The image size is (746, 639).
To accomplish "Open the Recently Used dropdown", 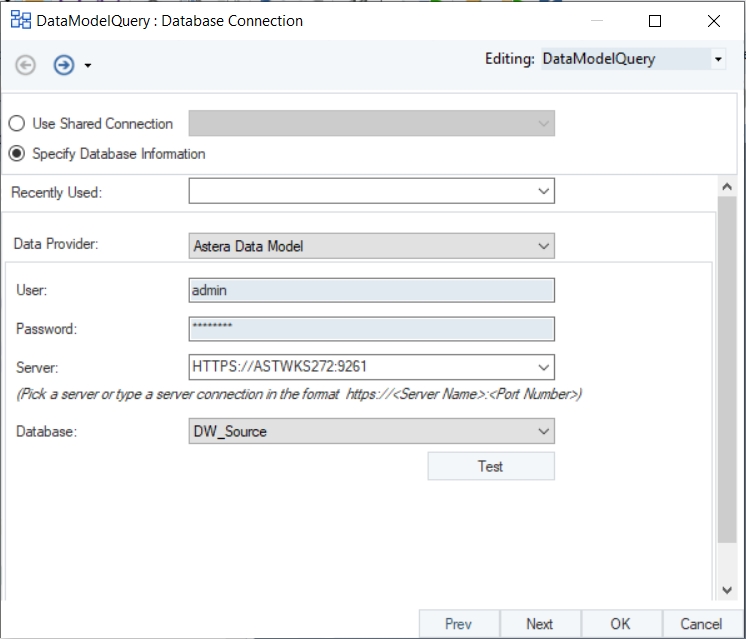I will point(543,191).
